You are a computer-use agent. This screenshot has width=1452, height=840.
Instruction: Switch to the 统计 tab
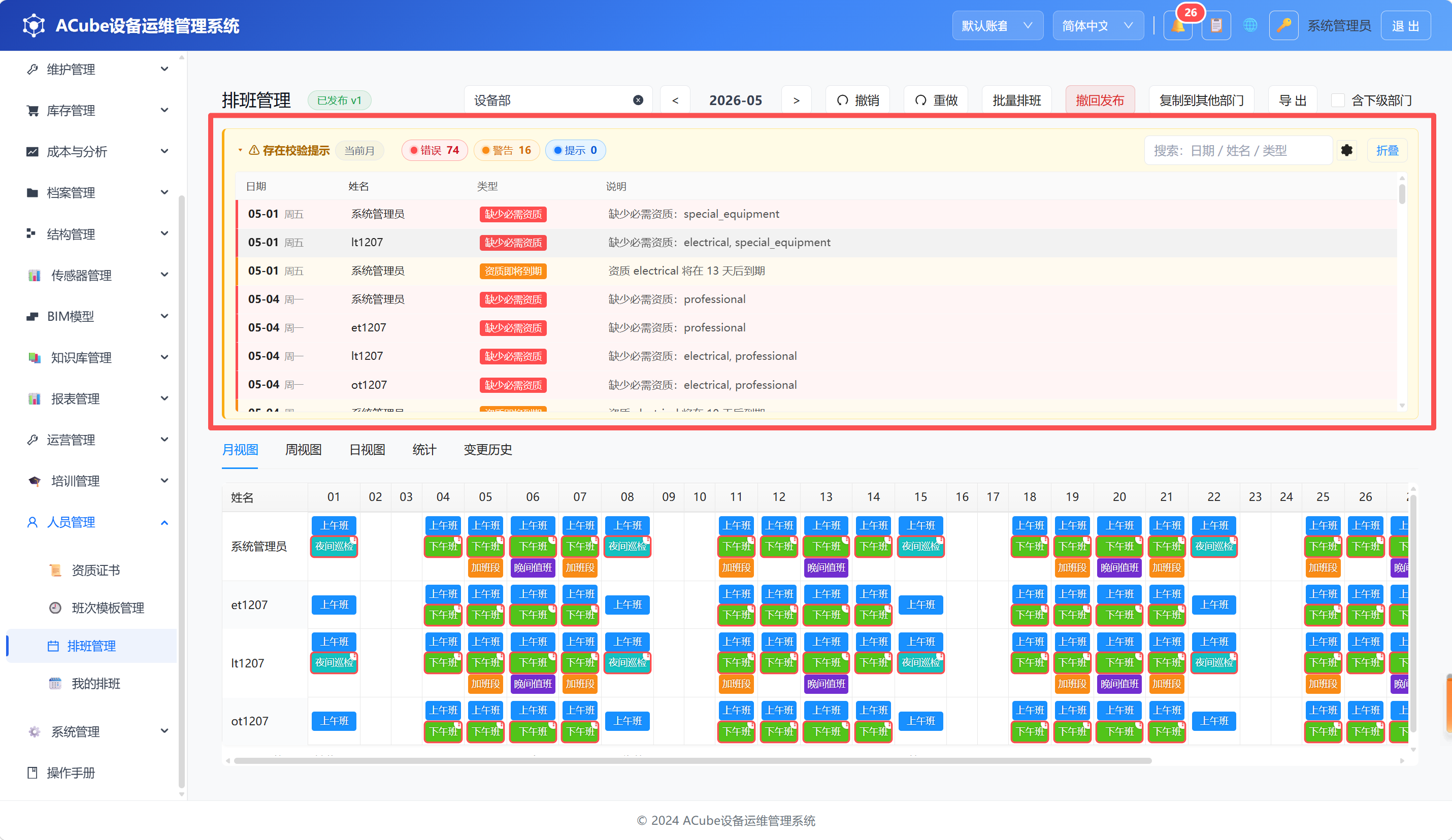[424, 449]
